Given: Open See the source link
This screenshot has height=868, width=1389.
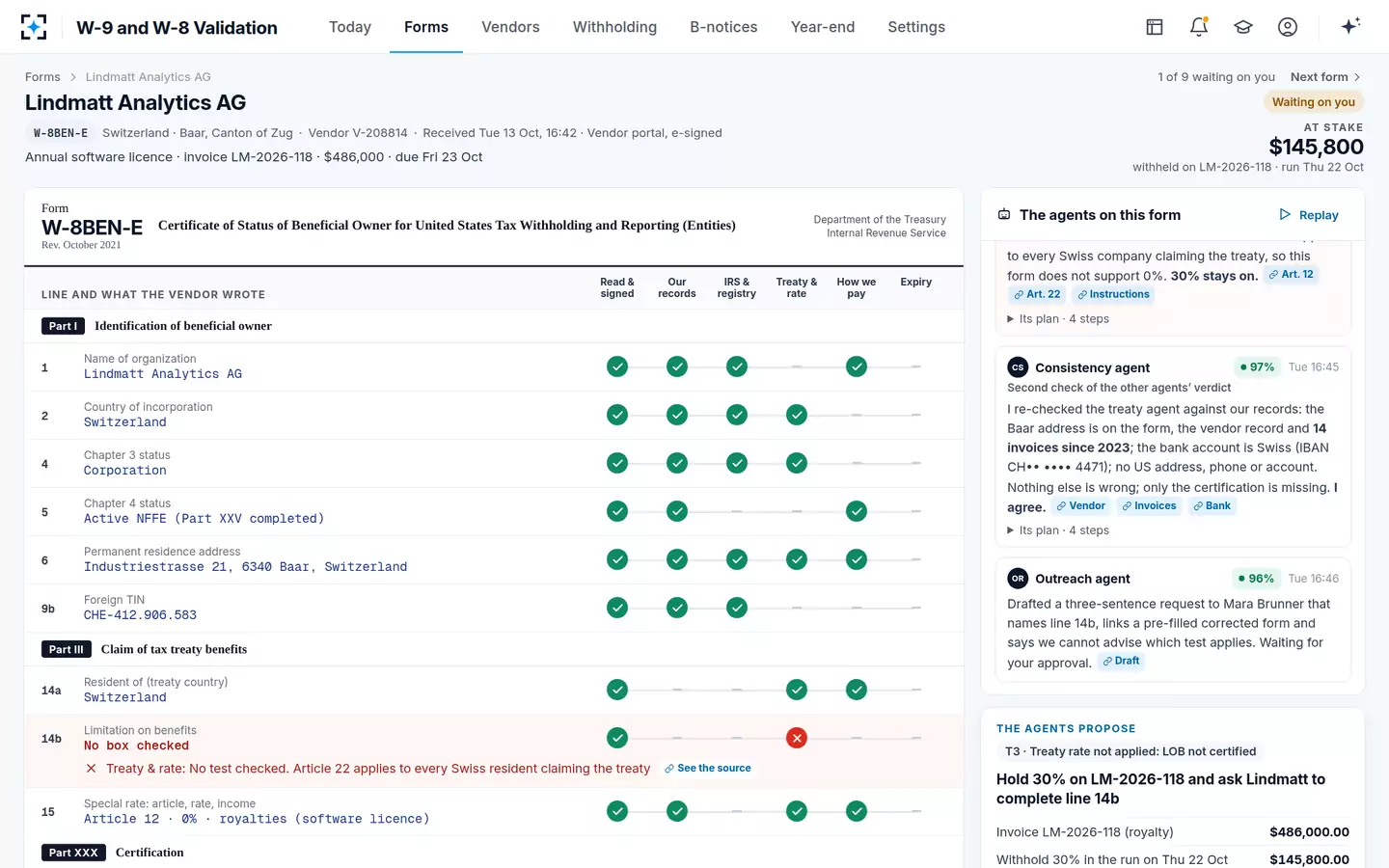Looking at the screenshot, I should click(x=708, y=769).
